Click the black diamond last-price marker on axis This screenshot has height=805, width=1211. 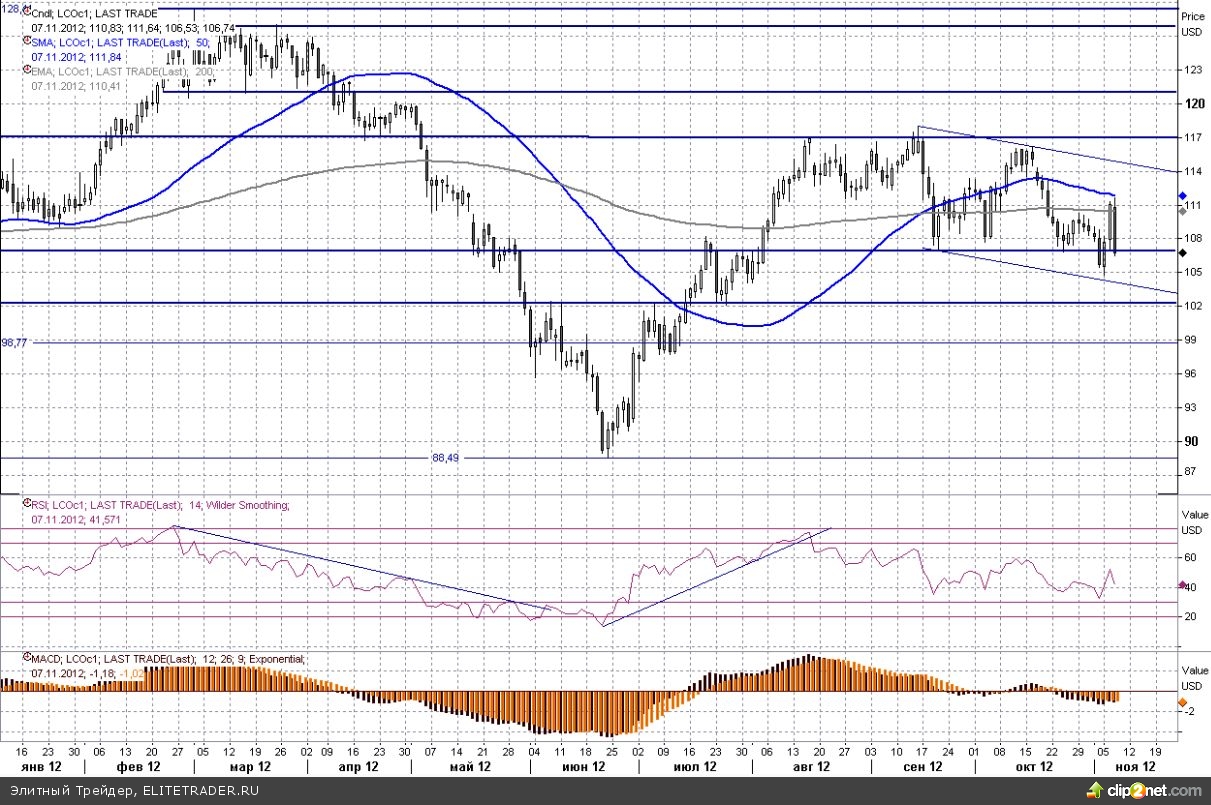click(1183, 254)
